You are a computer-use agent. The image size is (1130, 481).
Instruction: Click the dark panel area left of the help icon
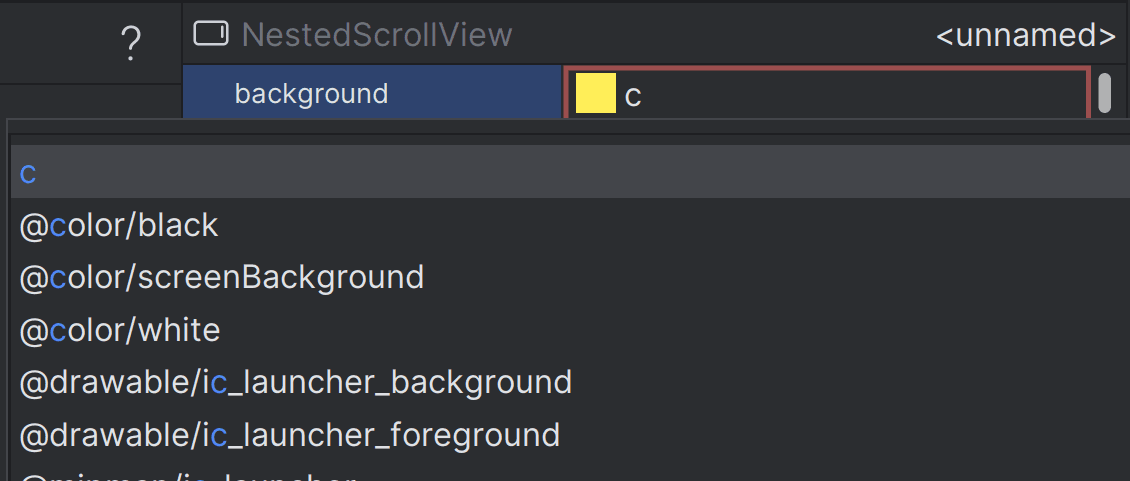click(x=58, y=43)
